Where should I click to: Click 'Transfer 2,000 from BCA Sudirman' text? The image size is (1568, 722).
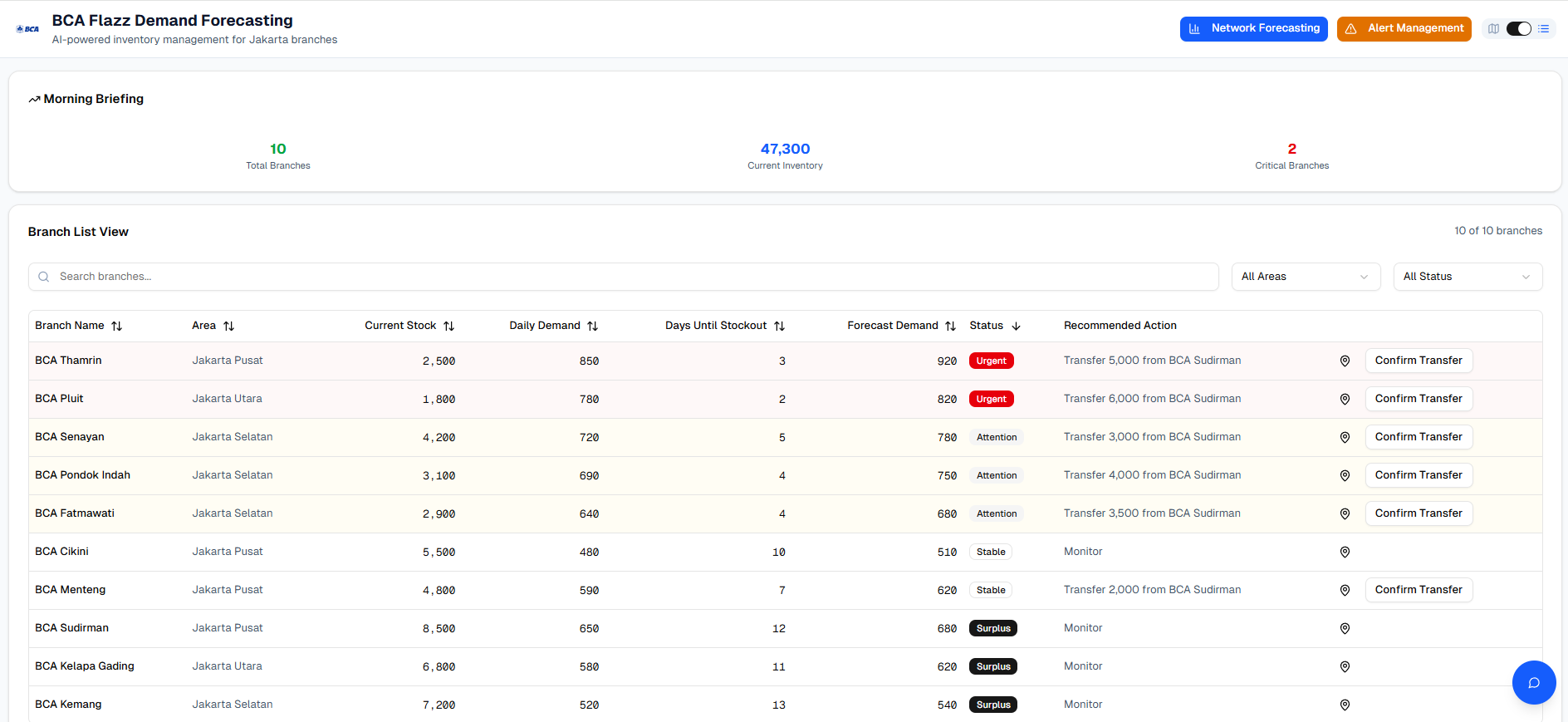tap(1152, 590)
